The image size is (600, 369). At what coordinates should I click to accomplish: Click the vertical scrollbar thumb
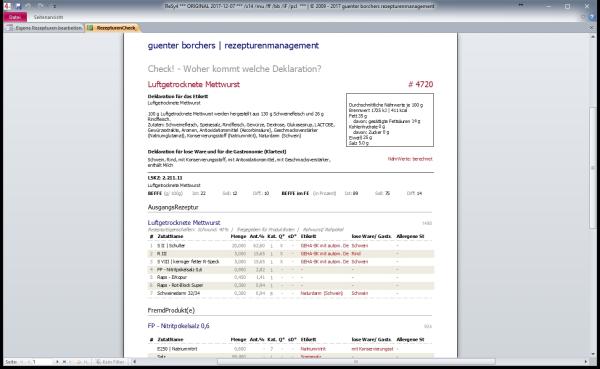[x=593, y=168]
